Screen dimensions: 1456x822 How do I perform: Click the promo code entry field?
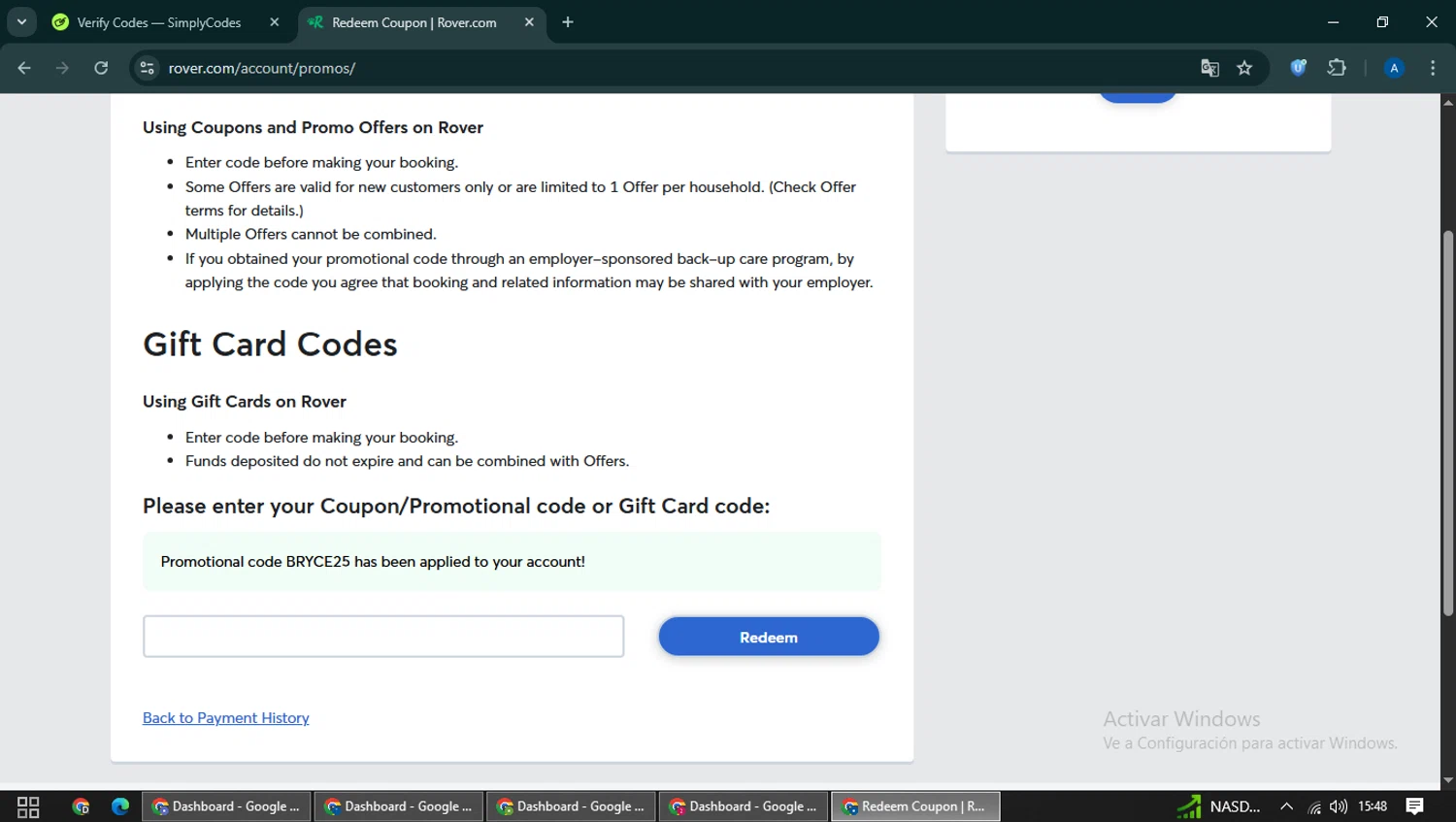[x=383, y=637]
